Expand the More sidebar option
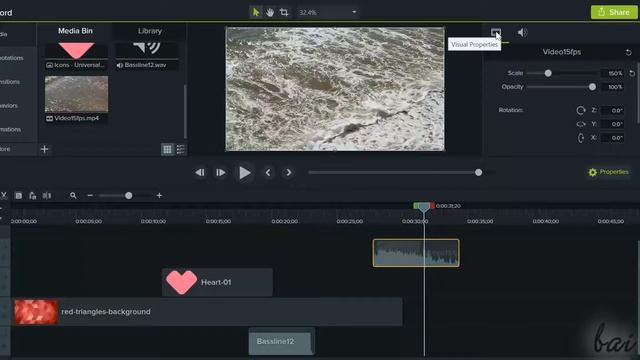 [x=5, y=149]
